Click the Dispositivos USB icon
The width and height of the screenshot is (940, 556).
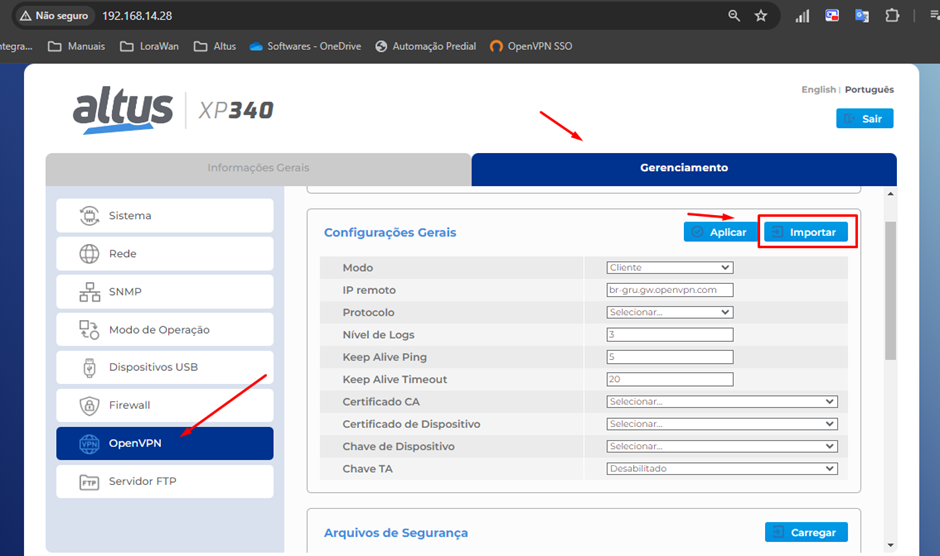[89, 367]
